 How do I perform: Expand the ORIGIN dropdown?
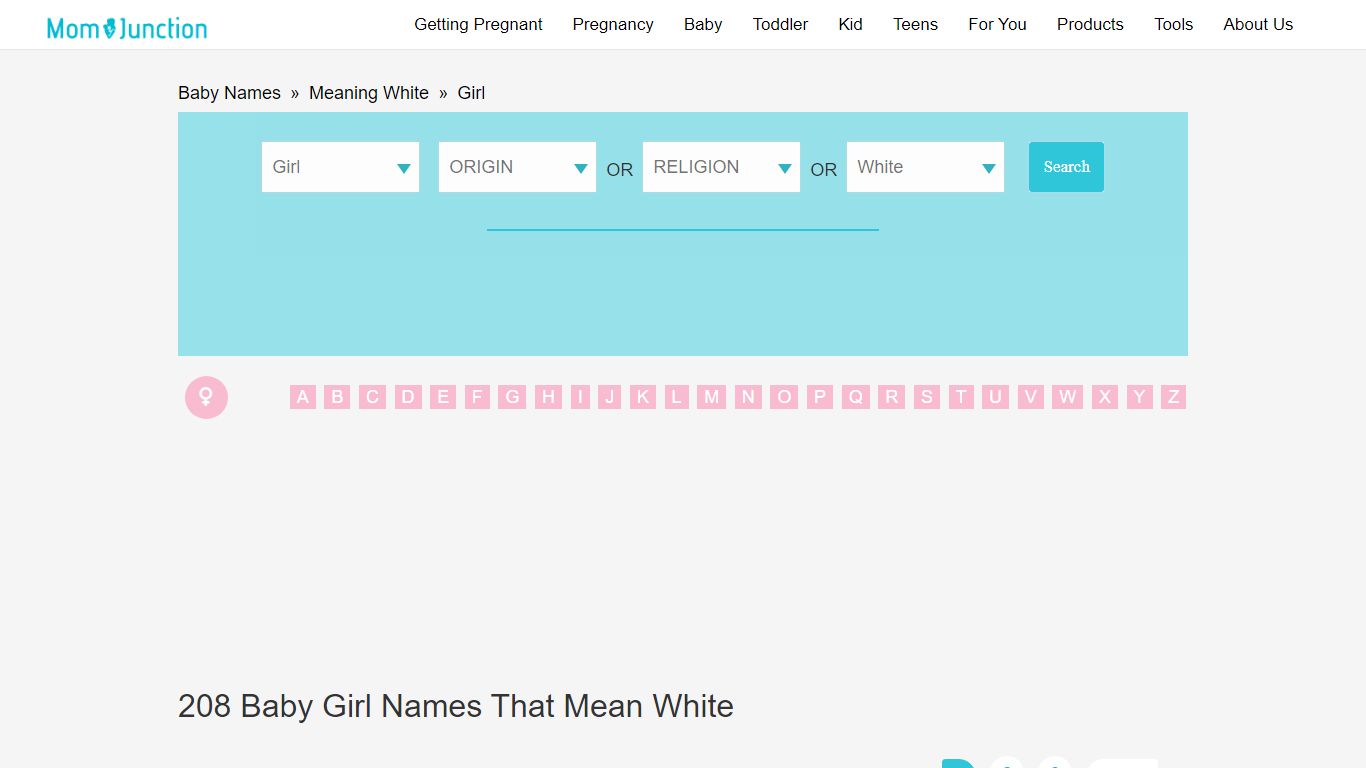[517, 167]
